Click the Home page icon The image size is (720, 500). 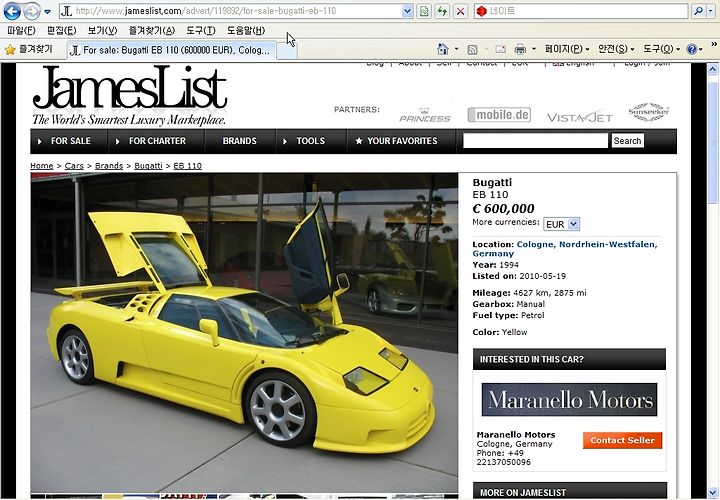click(443, 49)
